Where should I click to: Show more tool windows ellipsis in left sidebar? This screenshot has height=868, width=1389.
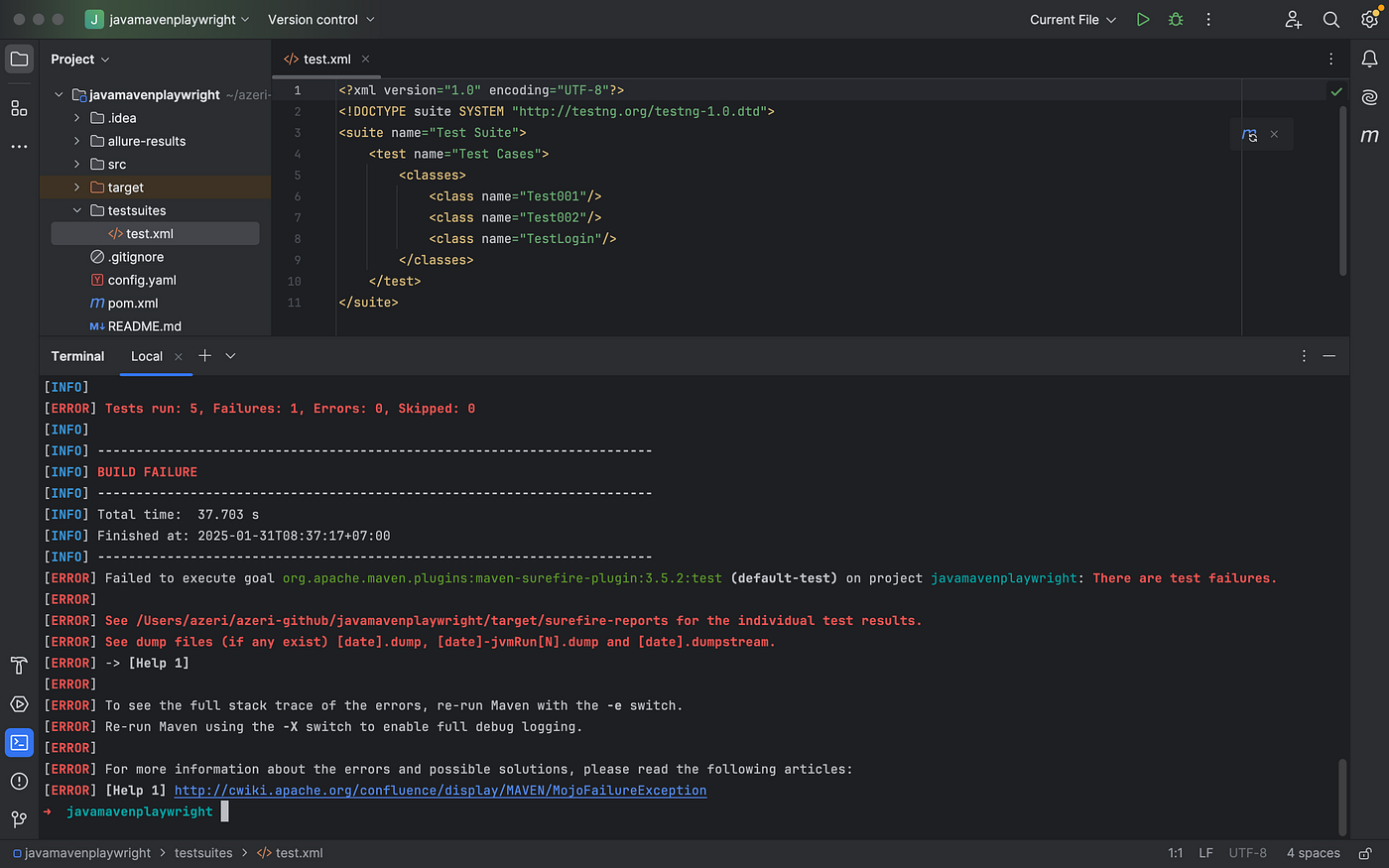(x=19, y=147)
